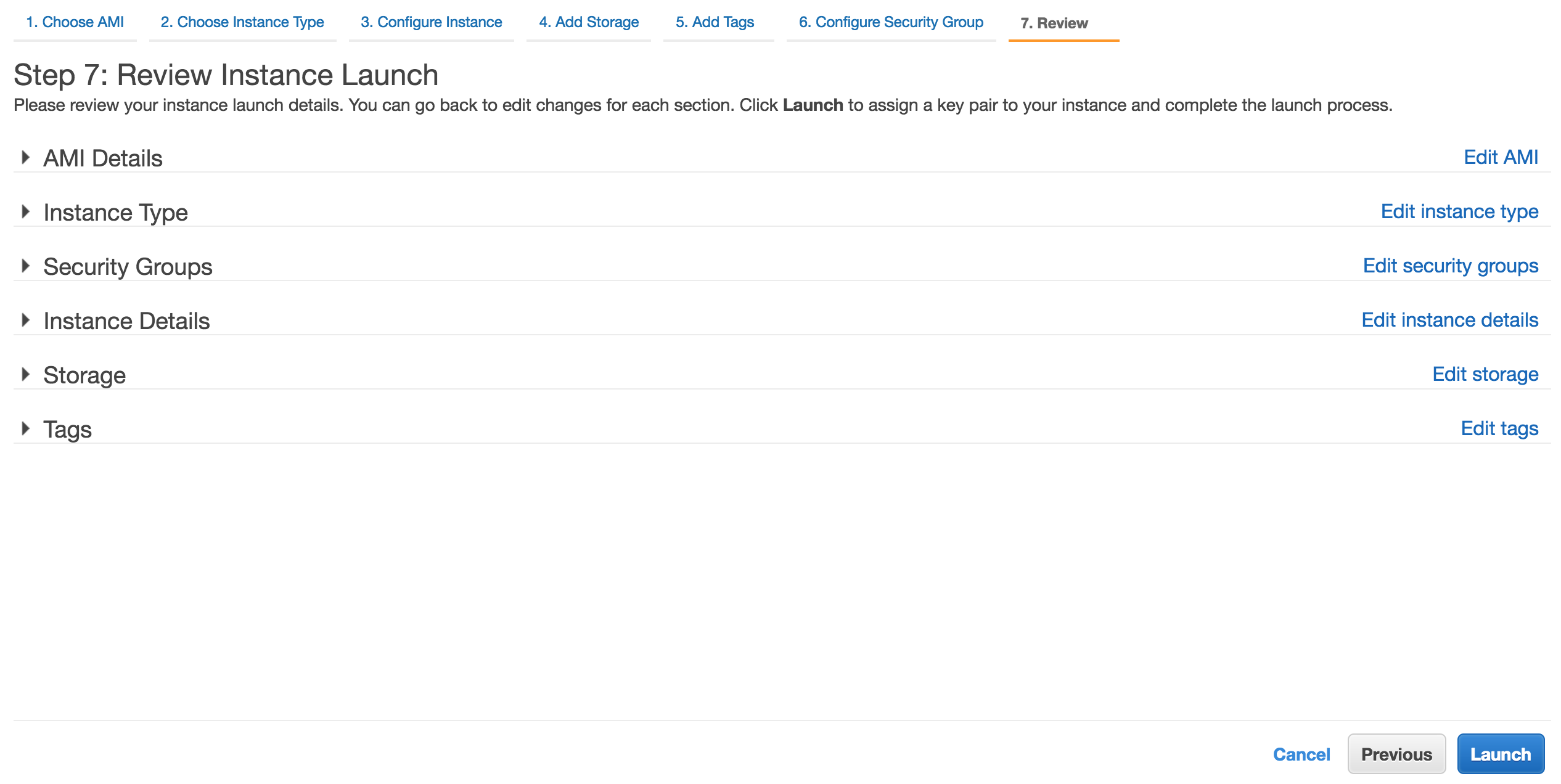The image size is (1561, 784).
Task: Click Edit tags link
Action: point(1501,427)
